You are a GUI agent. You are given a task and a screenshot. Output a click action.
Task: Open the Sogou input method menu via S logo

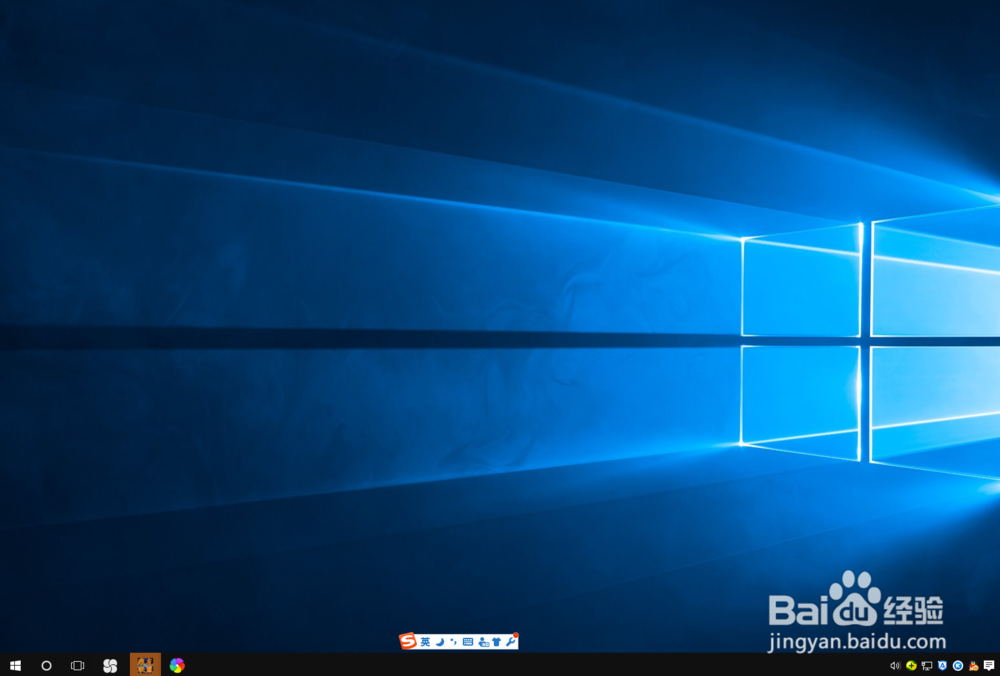point(408,642)
